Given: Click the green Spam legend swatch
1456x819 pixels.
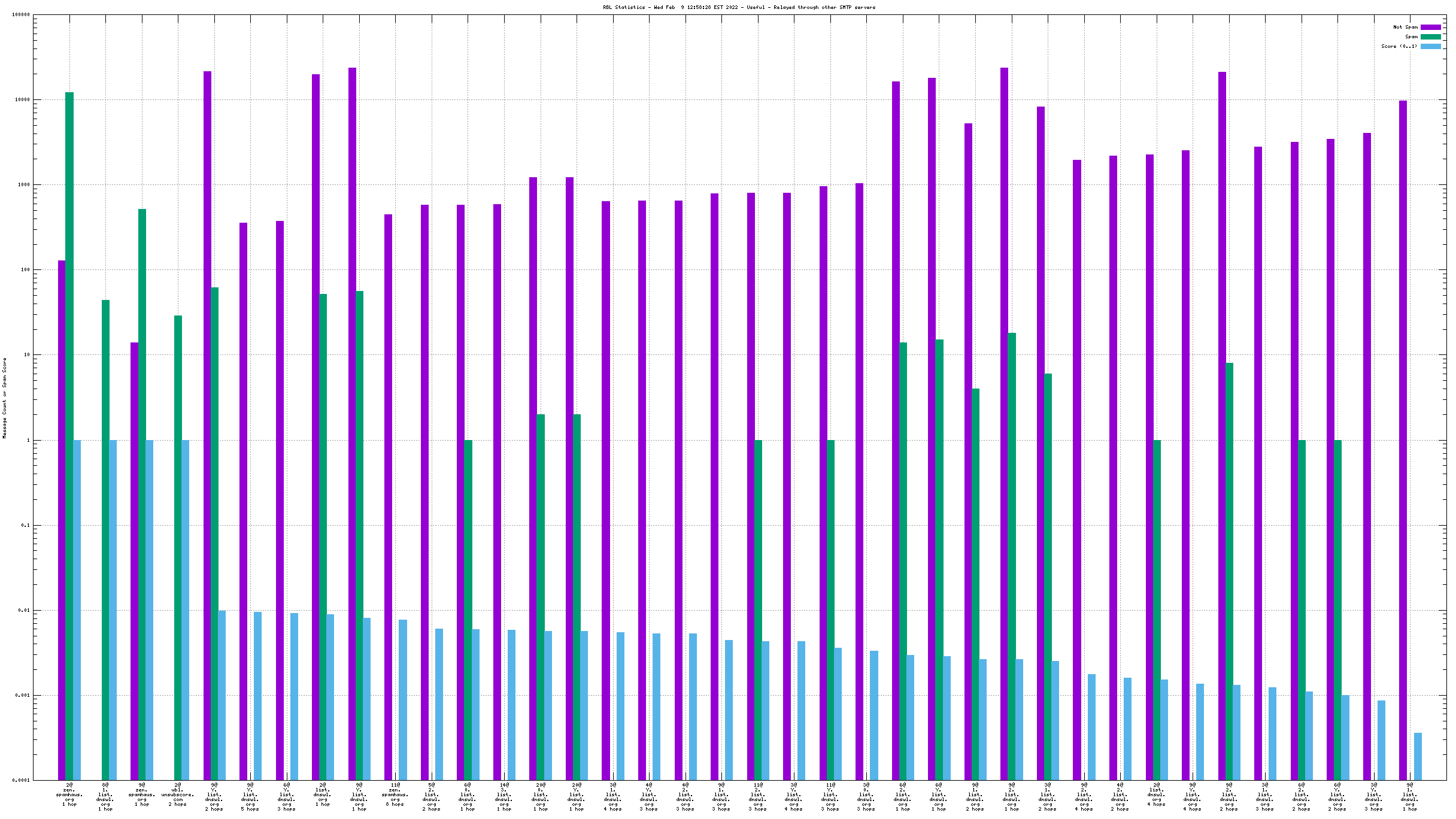Looking at the screenshot, I should [x=1430, y=37].
